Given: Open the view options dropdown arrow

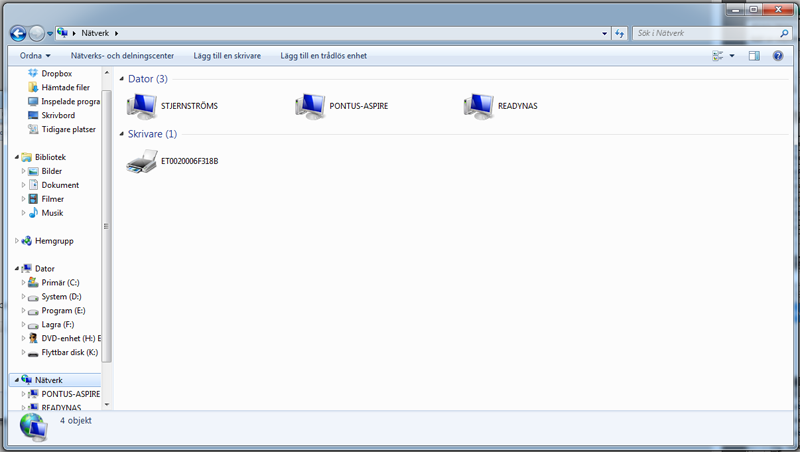Looking at the screenshot, I should coord(732,56).
